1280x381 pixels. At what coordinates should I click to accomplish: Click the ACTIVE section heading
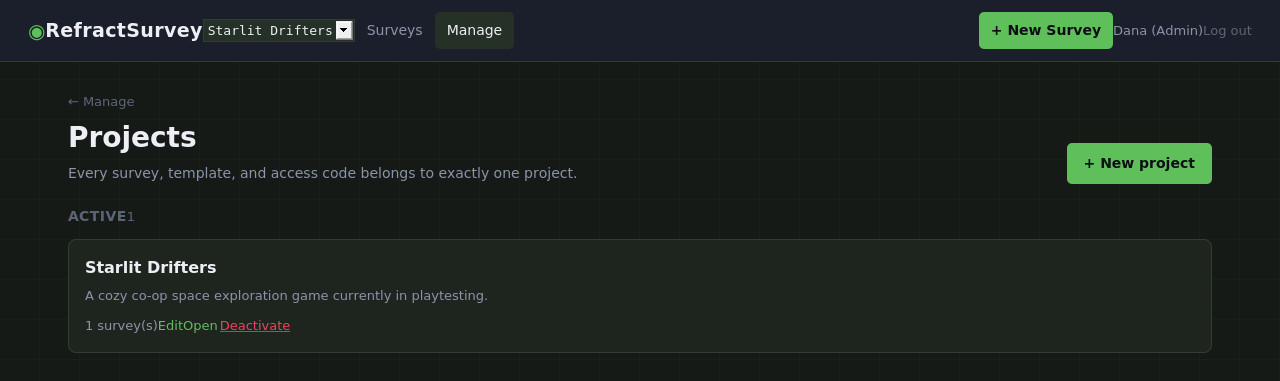(x=97, y=216)
